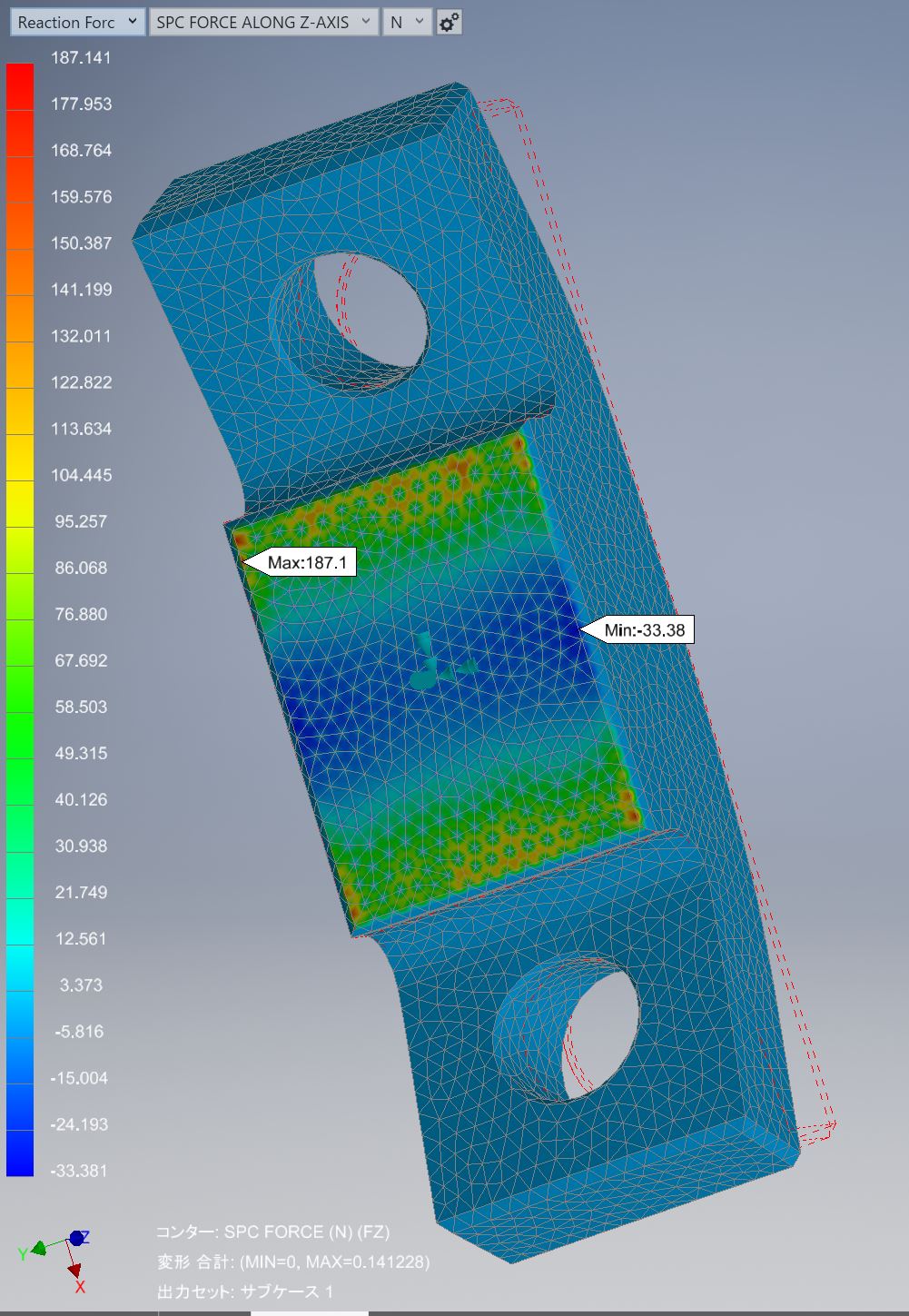Click the legend value 168.764
This screenshot has width=909, height=1316.
click(x=81, y=150)
